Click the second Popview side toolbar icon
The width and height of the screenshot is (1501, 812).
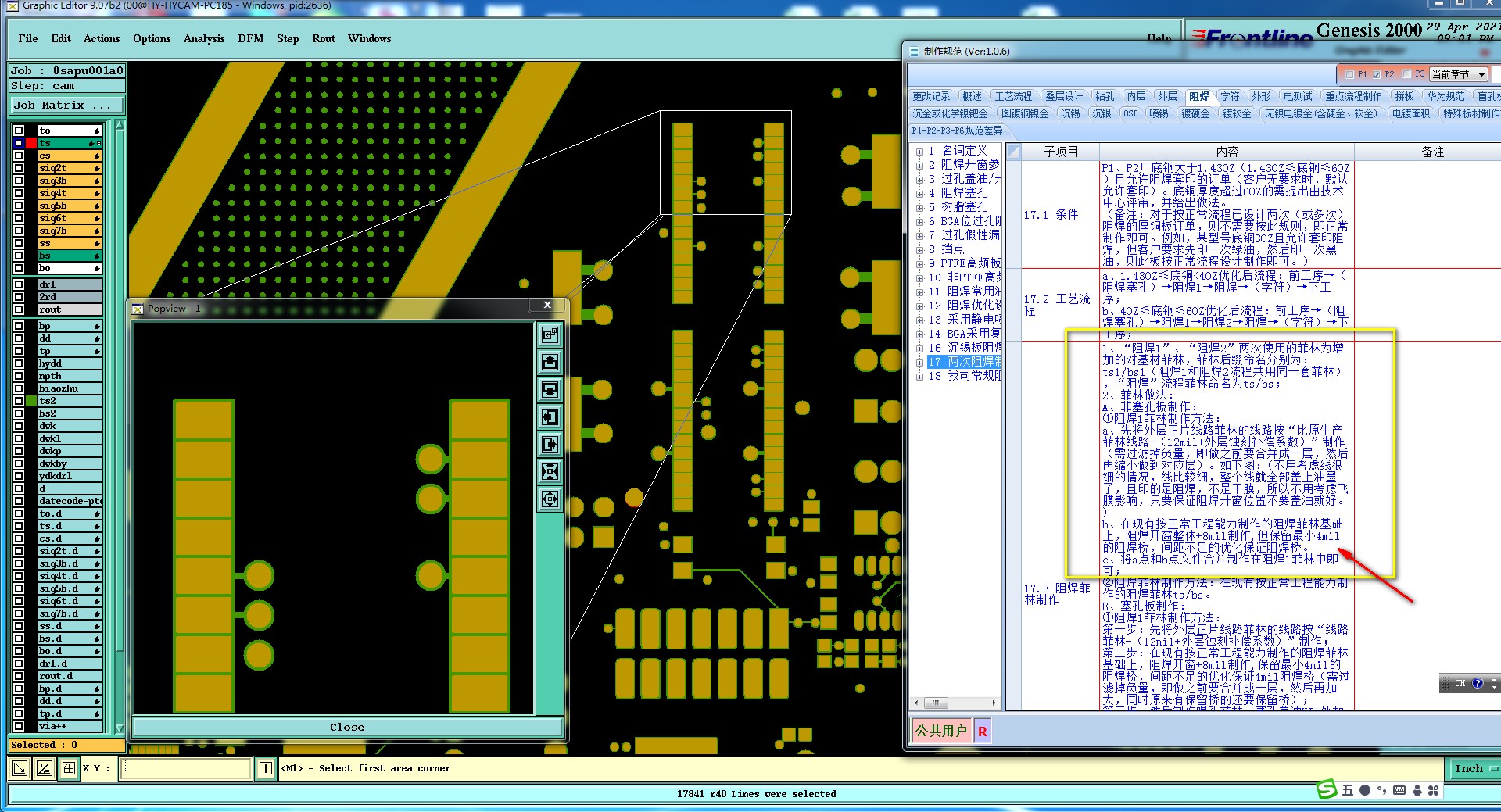[x=550, y=363]
